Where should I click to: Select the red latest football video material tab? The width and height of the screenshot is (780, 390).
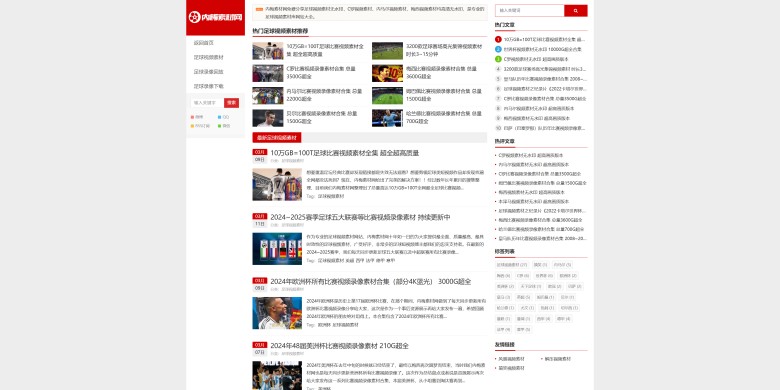pyautogui.click(x=277, y=138)
